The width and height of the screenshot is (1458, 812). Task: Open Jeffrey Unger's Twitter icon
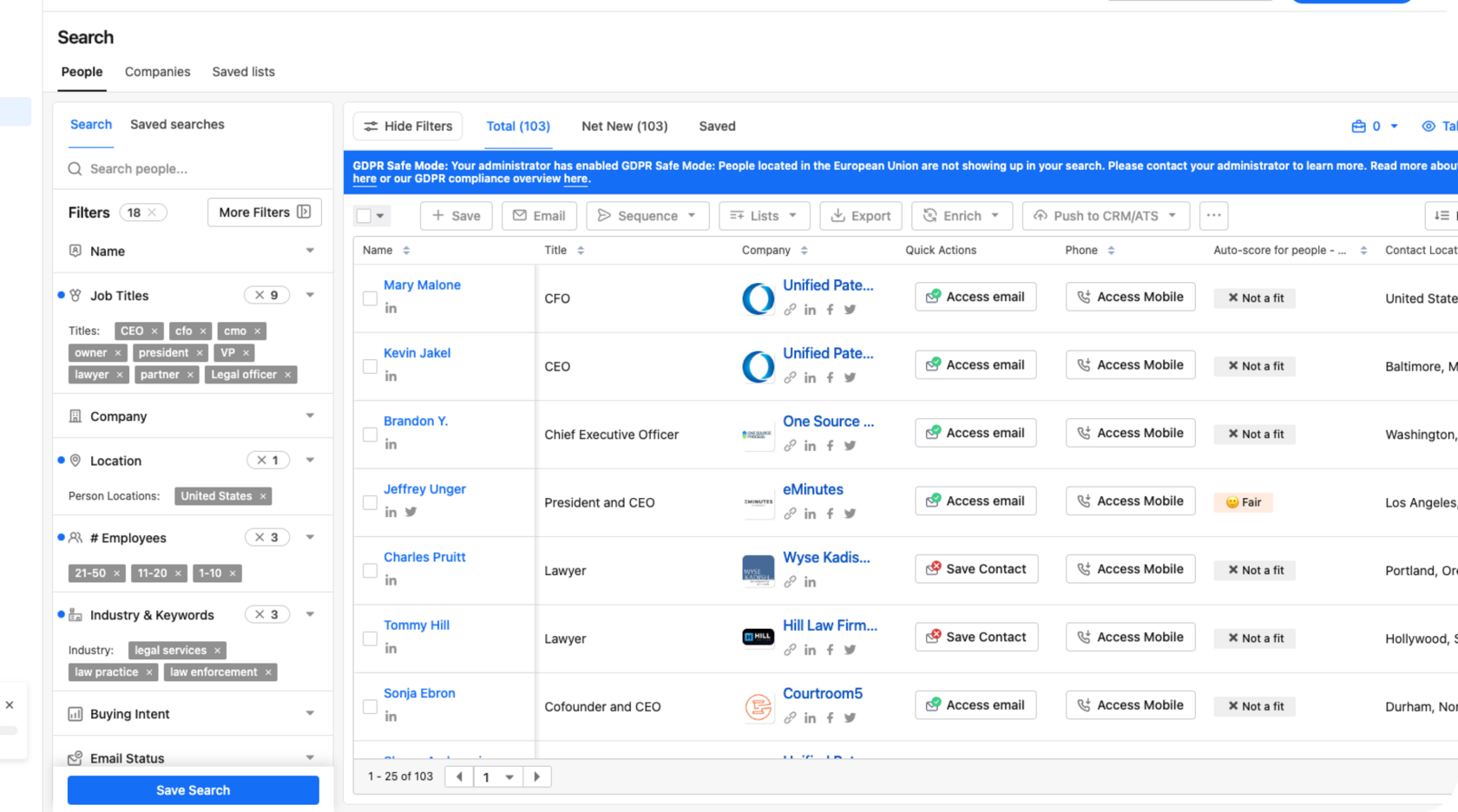click(410, 512)
